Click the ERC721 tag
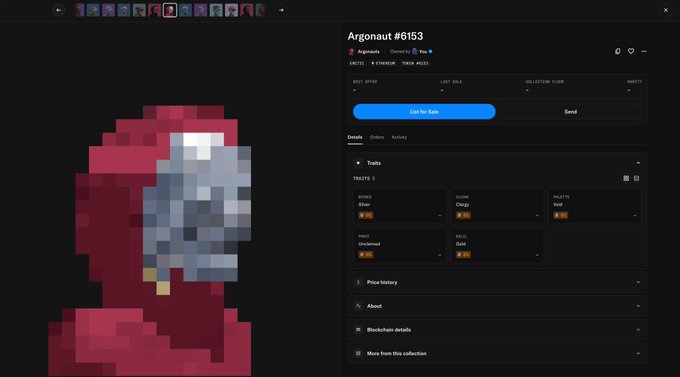This screenshot has width=680, height=377. 356,63
